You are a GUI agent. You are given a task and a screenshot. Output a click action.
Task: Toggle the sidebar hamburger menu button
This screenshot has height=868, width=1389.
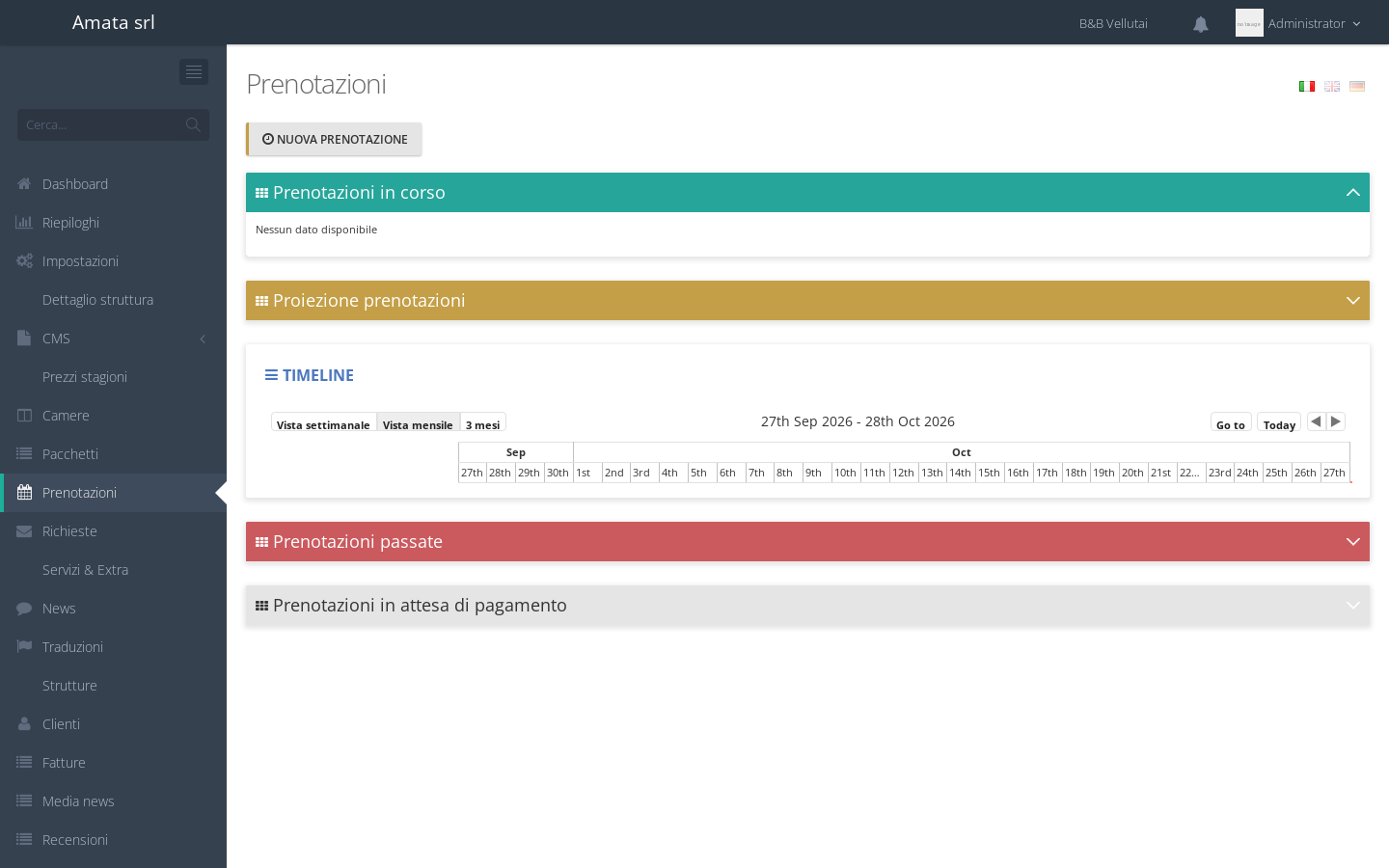194,72
